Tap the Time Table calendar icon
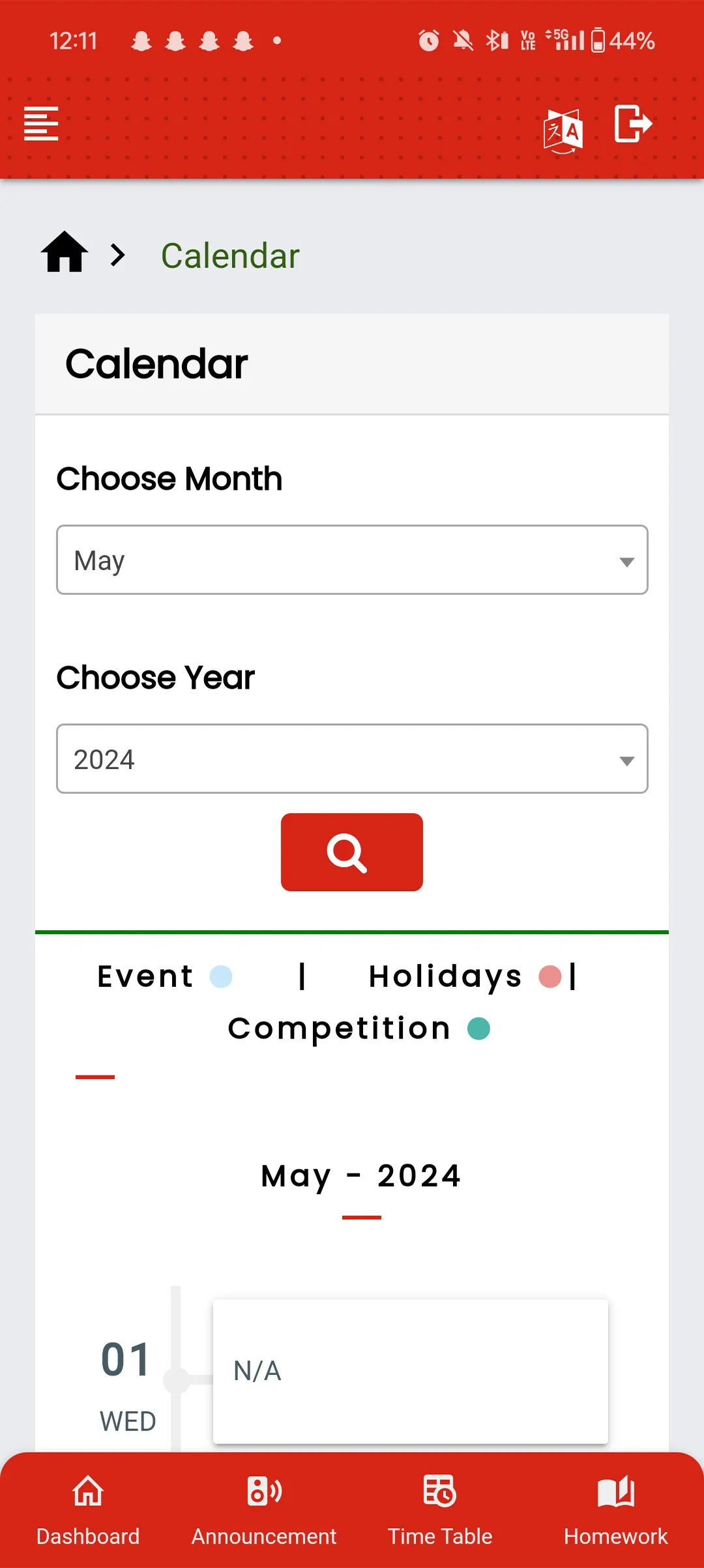This screenshot has height=1568, width=704. click(x=440, y=1491)
